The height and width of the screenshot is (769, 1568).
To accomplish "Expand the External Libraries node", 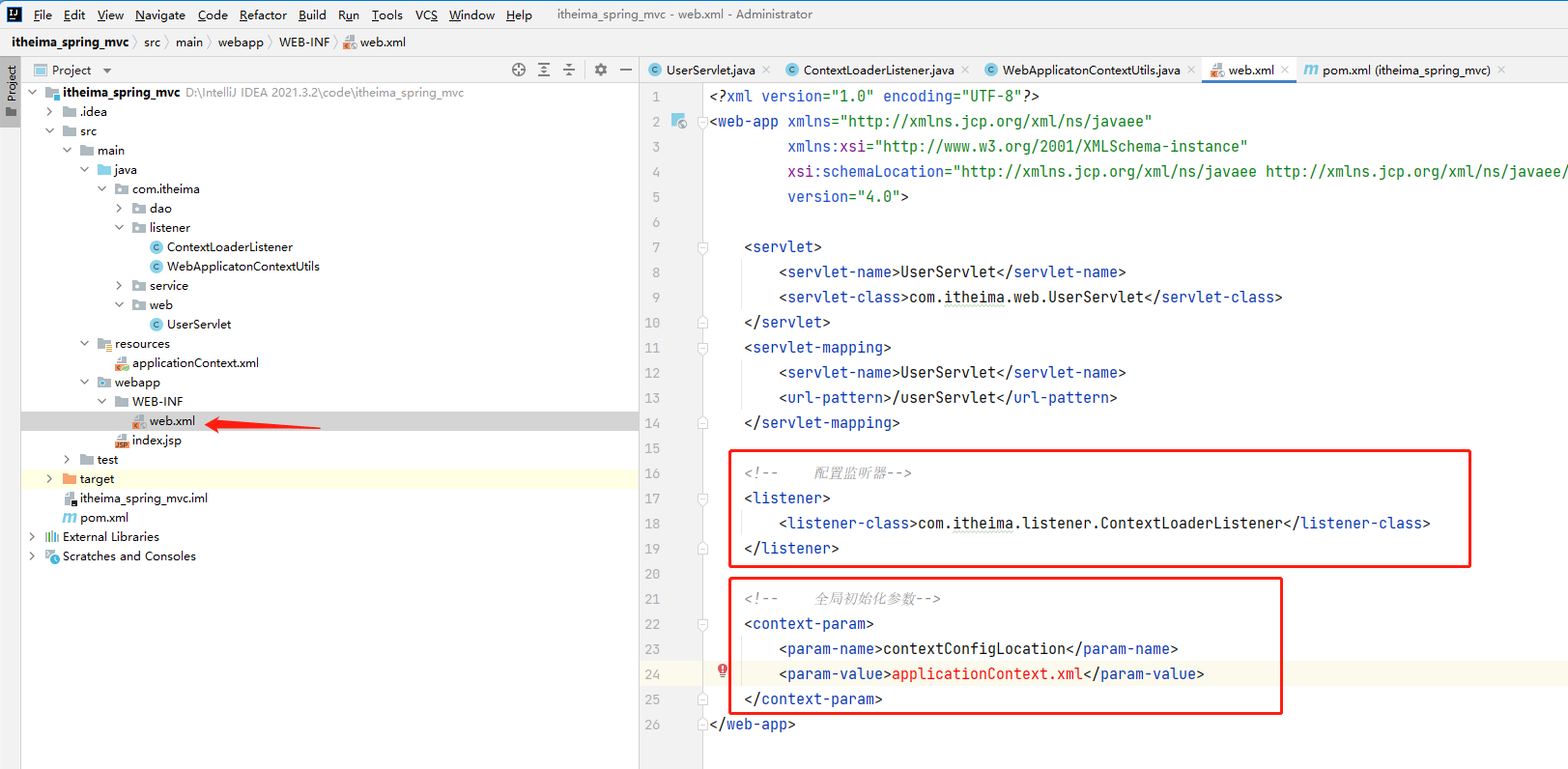I will pos(33,537).
